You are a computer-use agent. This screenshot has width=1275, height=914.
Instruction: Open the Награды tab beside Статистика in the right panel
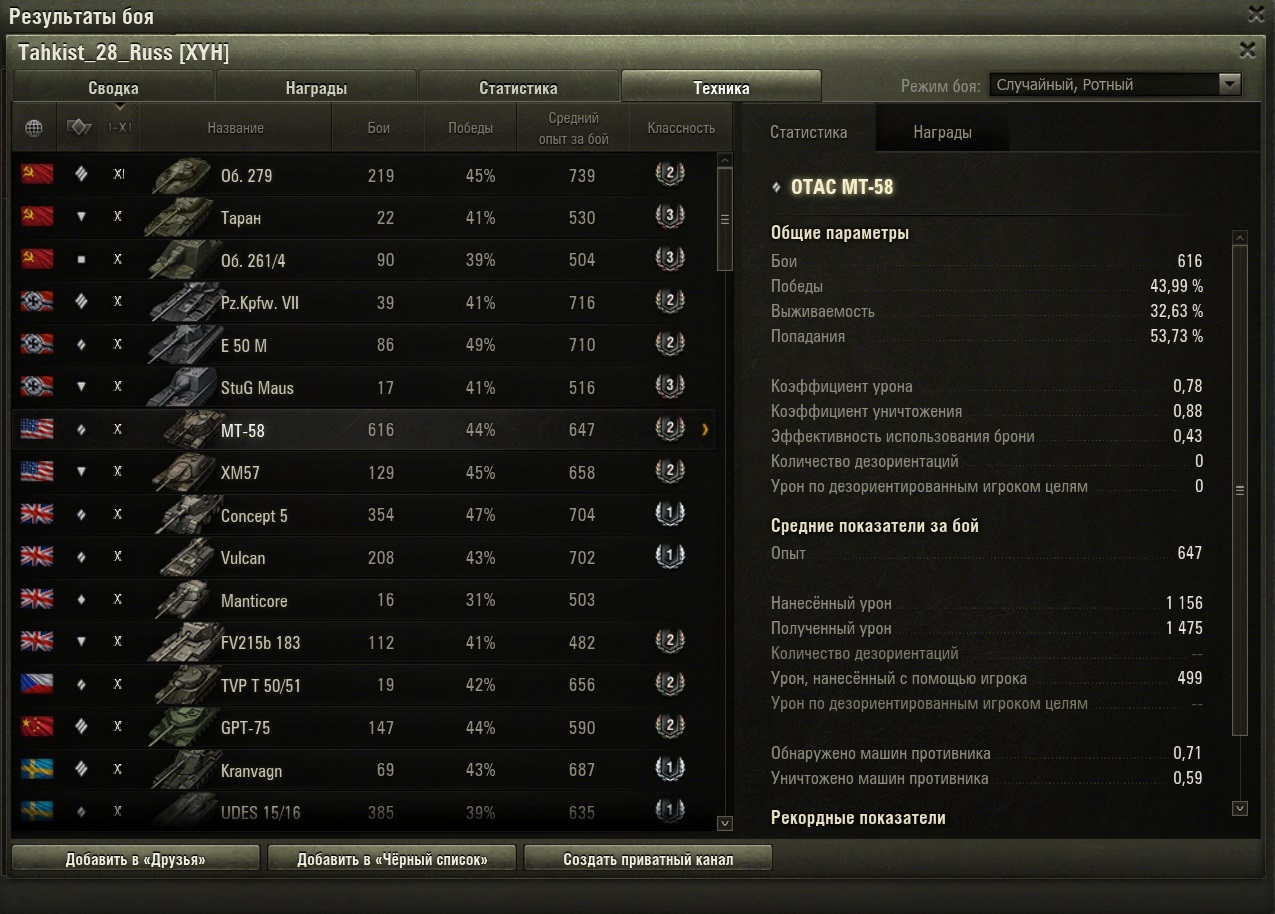click(942, 132)
